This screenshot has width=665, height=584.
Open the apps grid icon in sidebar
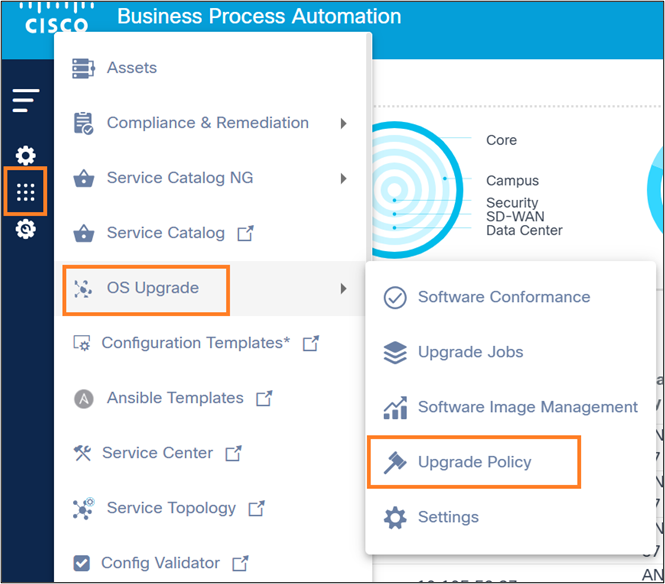(x=26, y=193)
